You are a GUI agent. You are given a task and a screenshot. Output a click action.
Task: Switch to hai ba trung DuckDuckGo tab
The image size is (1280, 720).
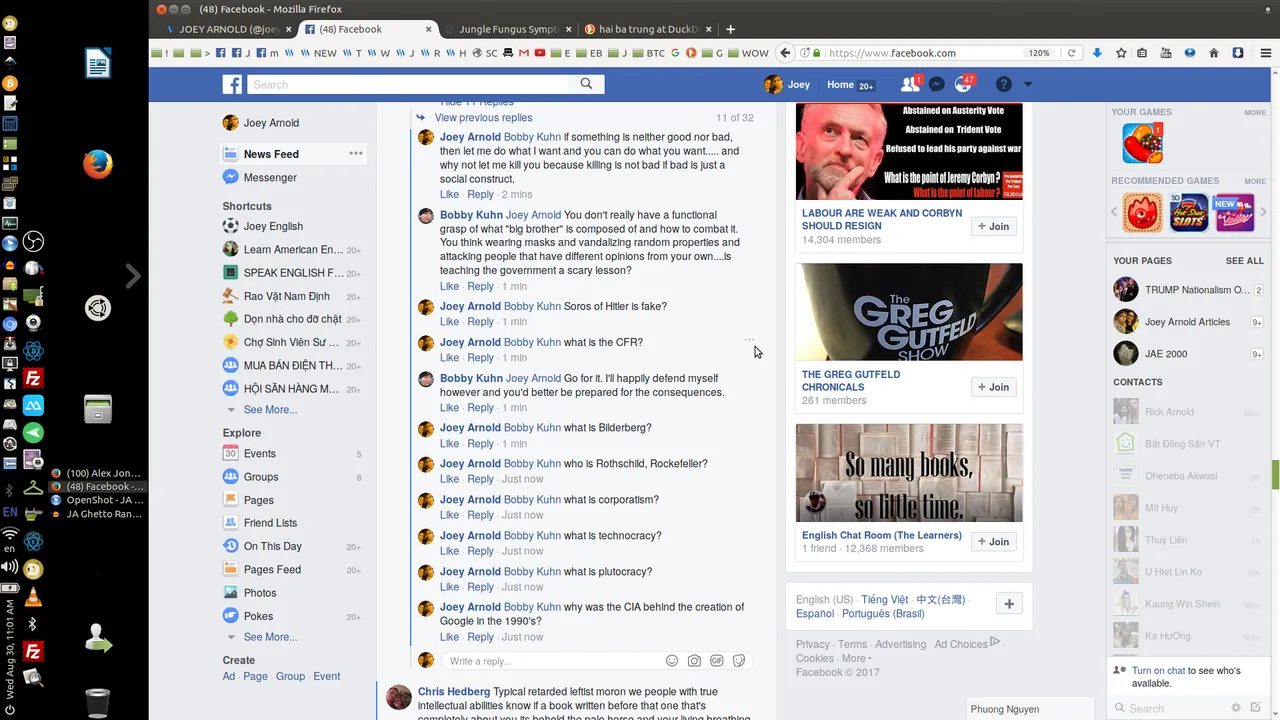click(648, 29)
